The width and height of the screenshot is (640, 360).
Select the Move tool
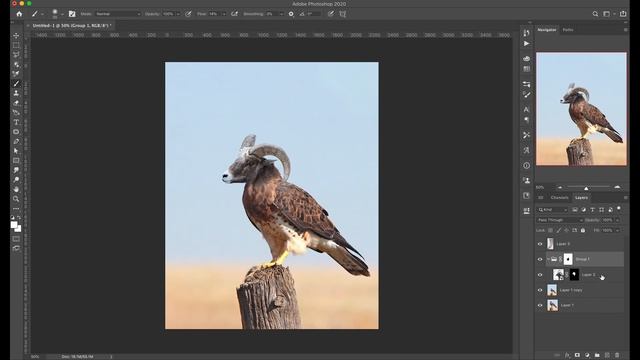pos(16,36)
